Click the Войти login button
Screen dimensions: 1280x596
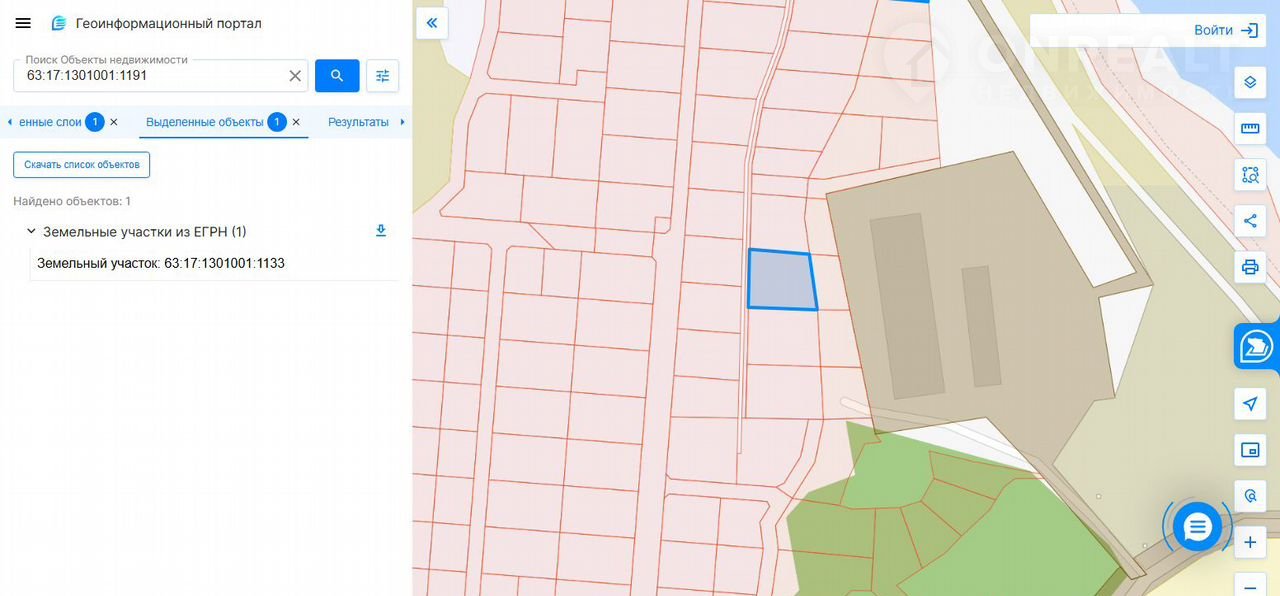point(1225,31)
